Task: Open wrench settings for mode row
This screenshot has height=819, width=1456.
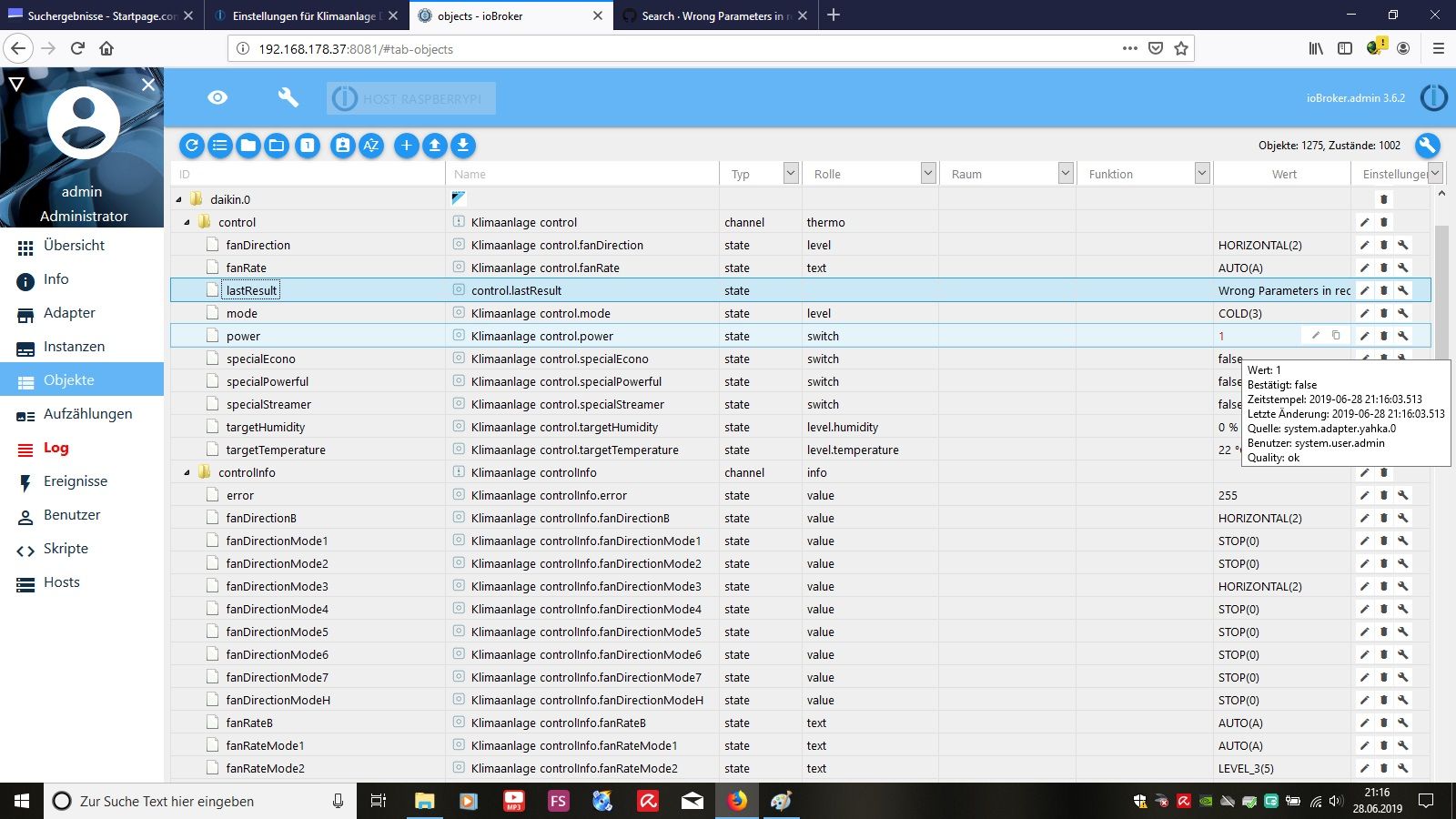Action: point(1403,313)
